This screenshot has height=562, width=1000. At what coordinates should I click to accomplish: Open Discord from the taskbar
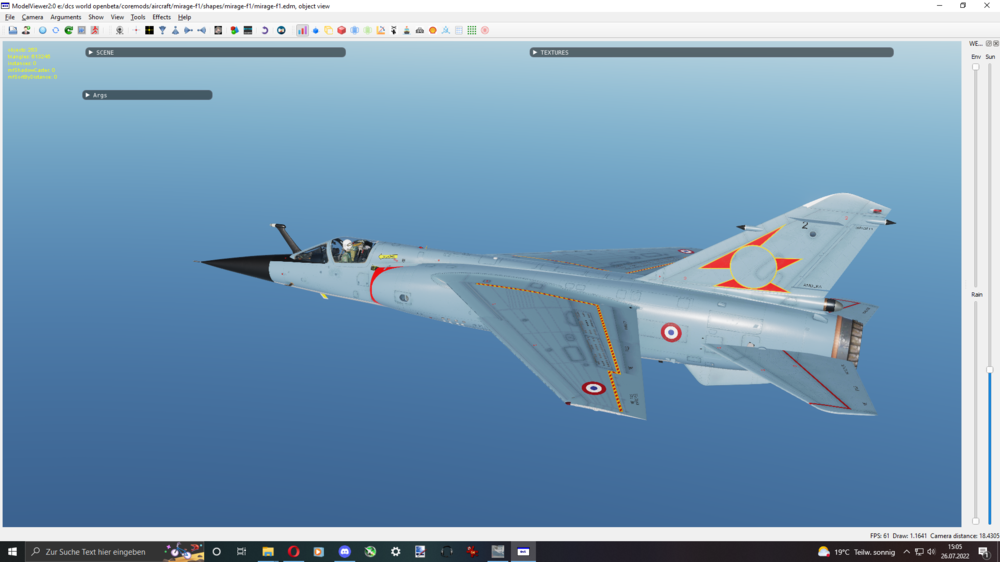(344, 552)
